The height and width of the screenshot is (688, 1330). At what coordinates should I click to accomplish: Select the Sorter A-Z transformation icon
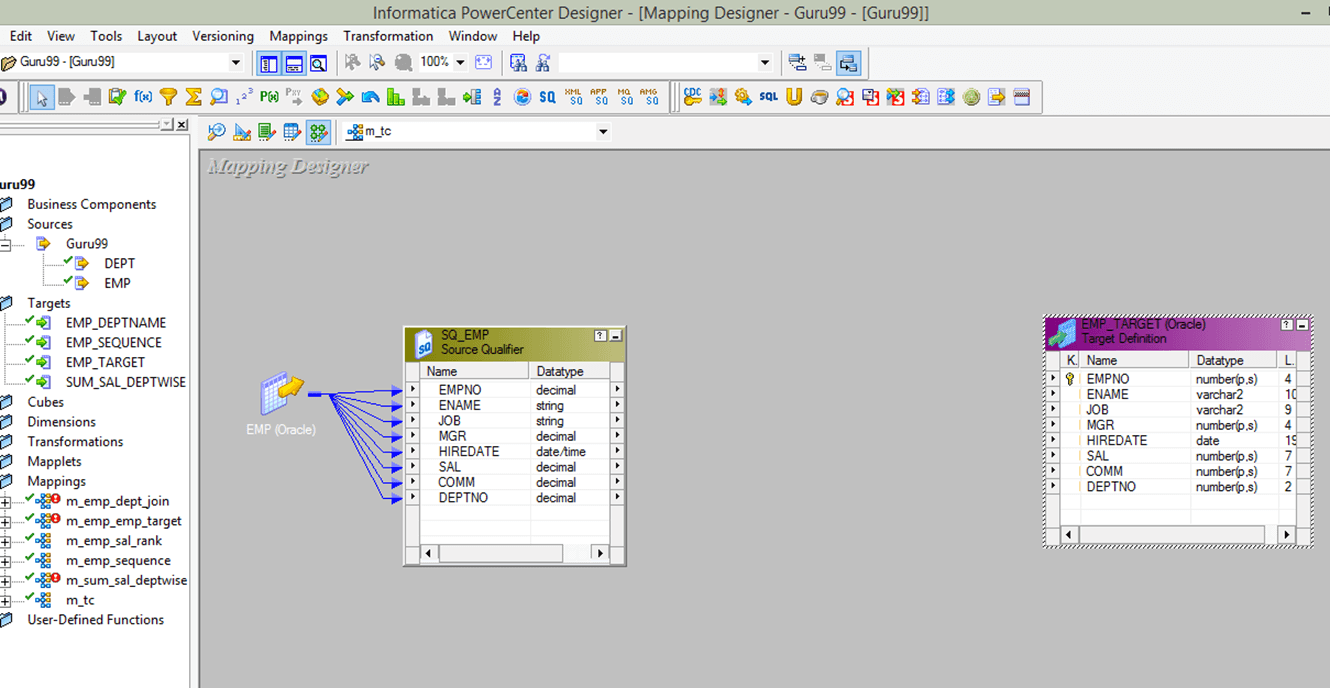[497, 97]
